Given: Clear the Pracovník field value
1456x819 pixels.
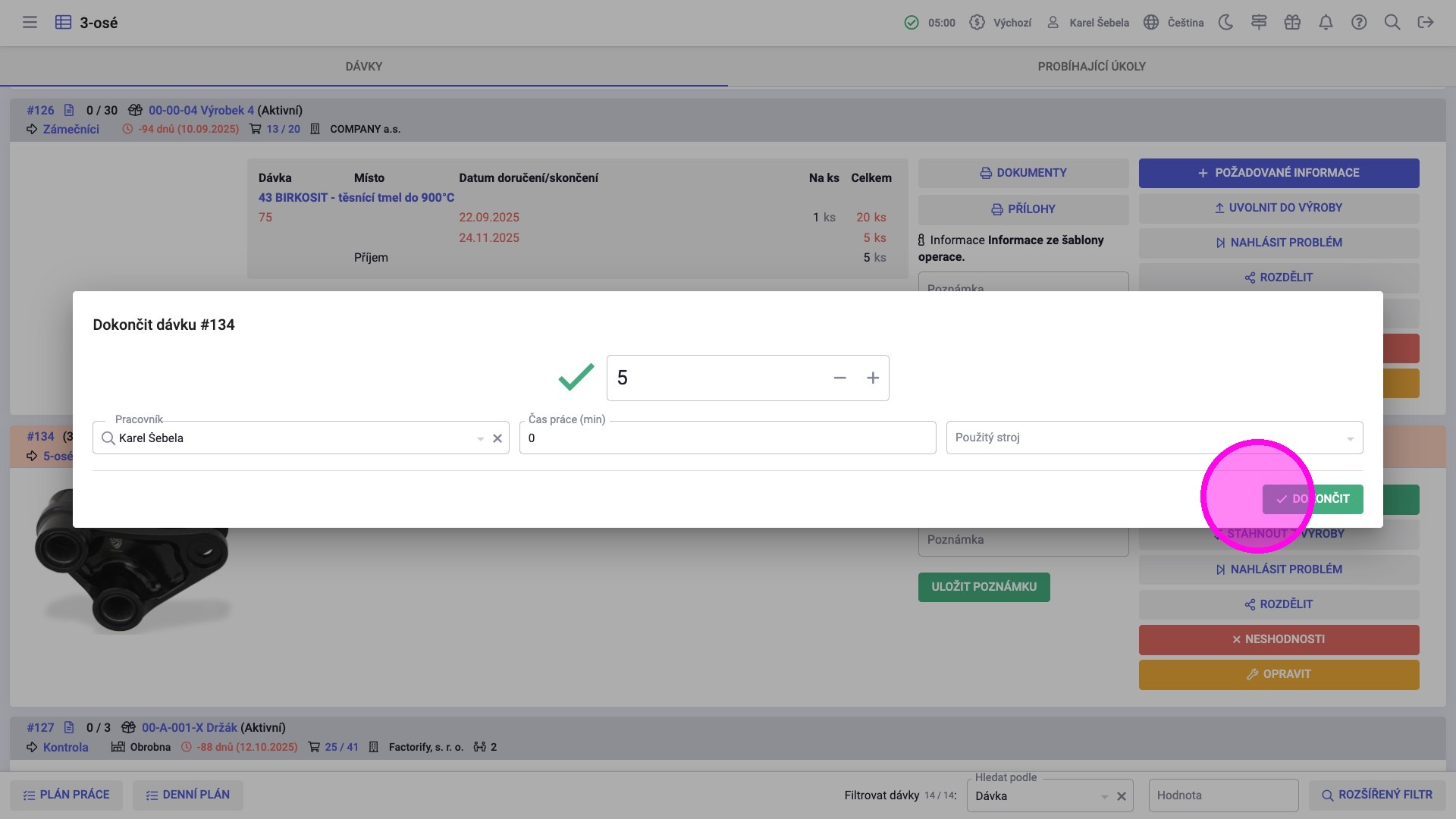Looking at the screenshot, I should tap(497, 438).
